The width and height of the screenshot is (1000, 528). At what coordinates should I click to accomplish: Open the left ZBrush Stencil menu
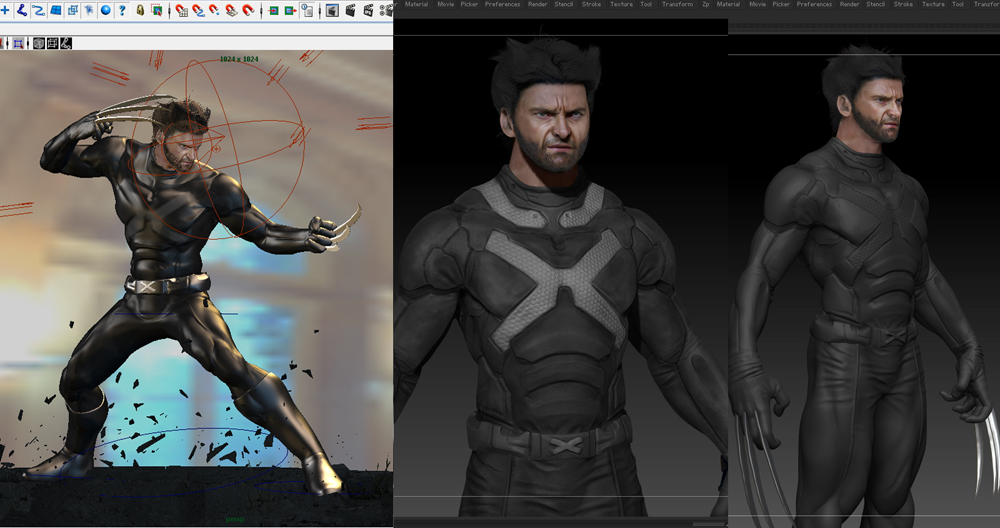(564, 4)
